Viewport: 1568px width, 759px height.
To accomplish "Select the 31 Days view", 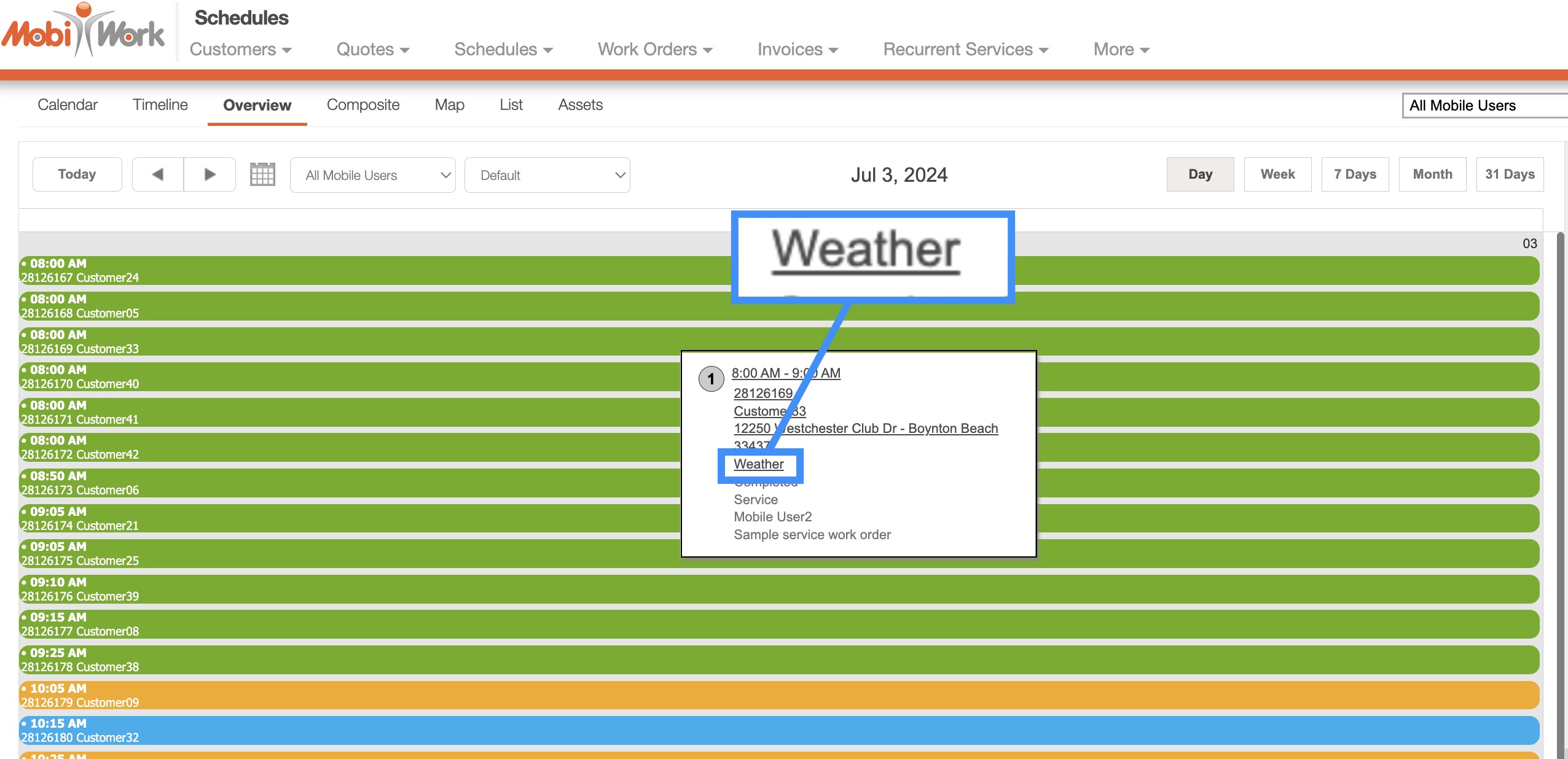I will pos(1510,174).
